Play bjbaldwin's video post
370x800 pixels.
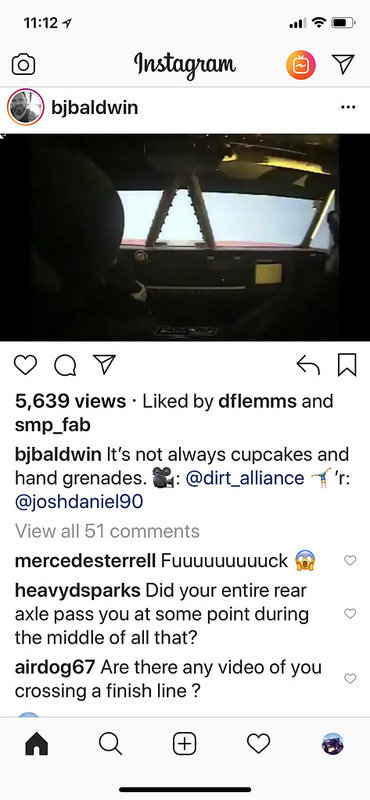(x=185, y=237)
